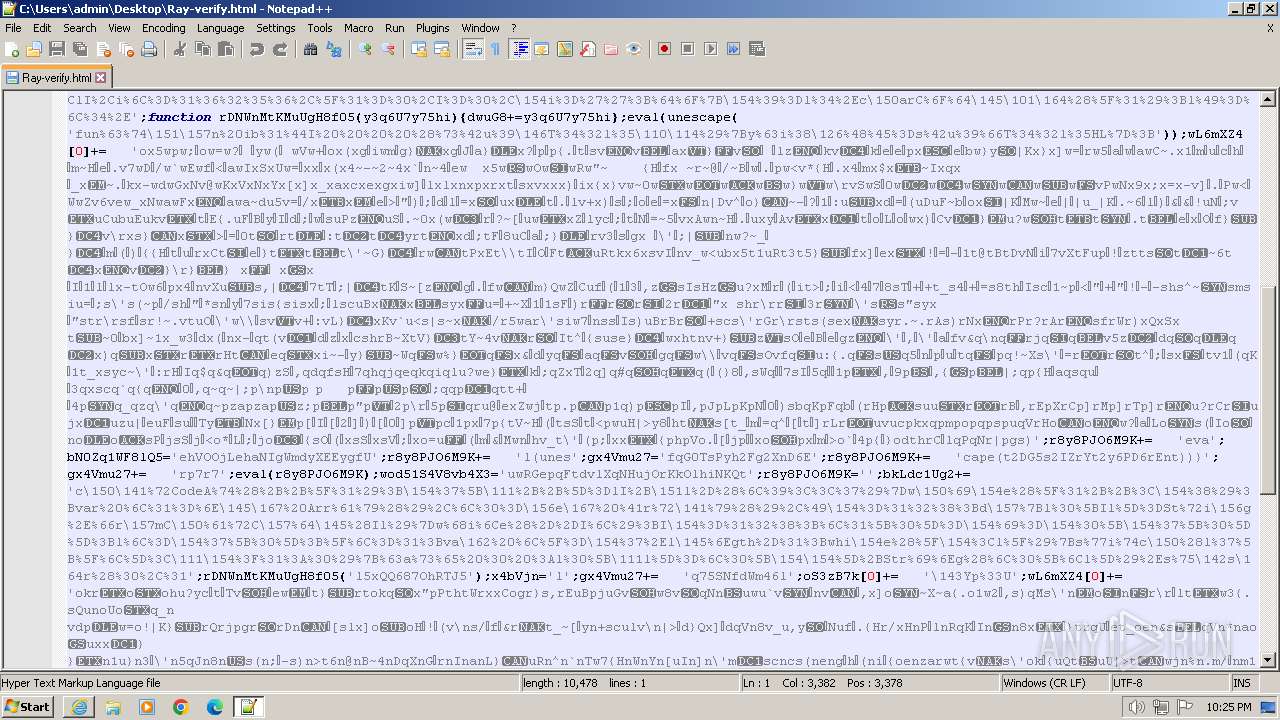Start macro recording red button
Screen dimensions: 1280x720
[x=664, y=49]
